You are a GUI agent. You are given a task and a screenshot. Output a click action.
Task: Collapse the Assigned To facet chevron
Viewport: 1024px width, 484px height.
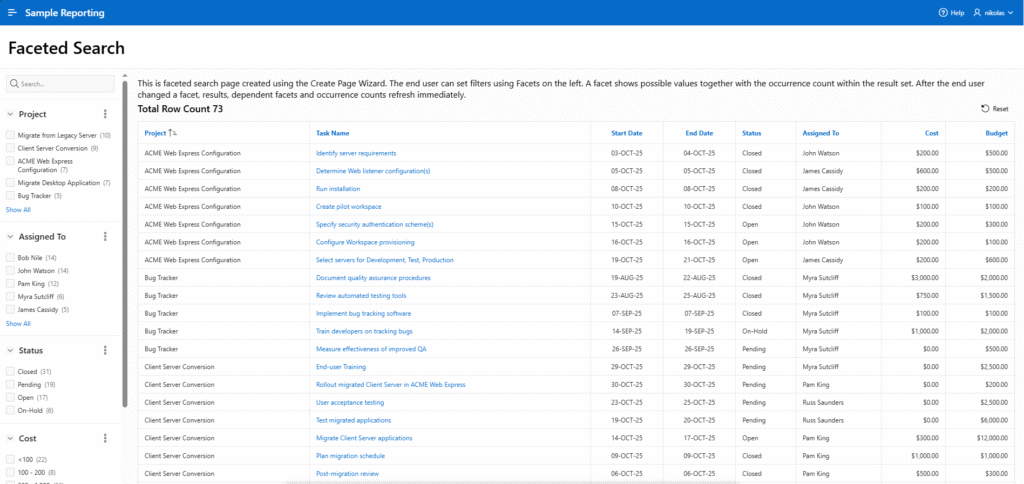[x=10, y=237]
